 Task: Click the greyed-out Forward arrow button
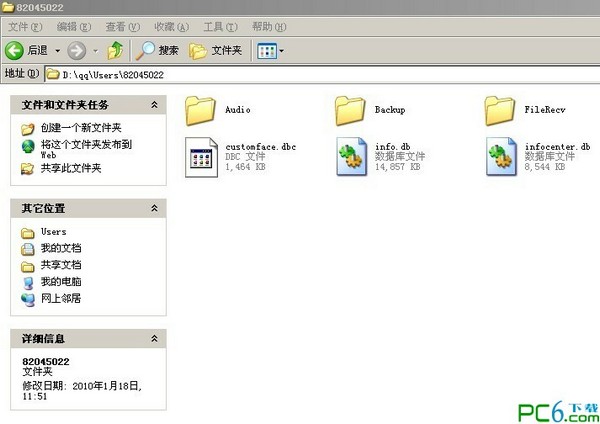[x=77, y=51]
